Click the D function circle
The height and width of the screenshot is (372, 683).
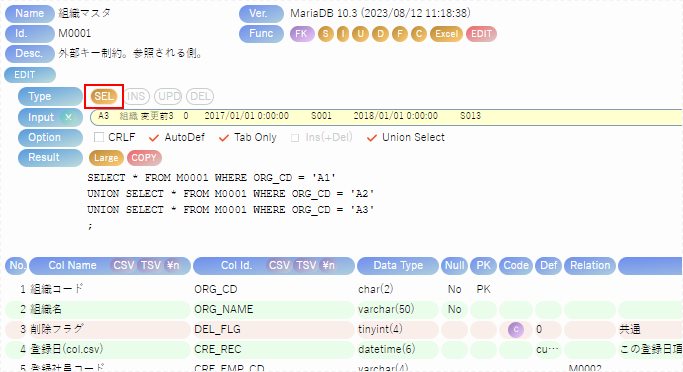point(380,34)
